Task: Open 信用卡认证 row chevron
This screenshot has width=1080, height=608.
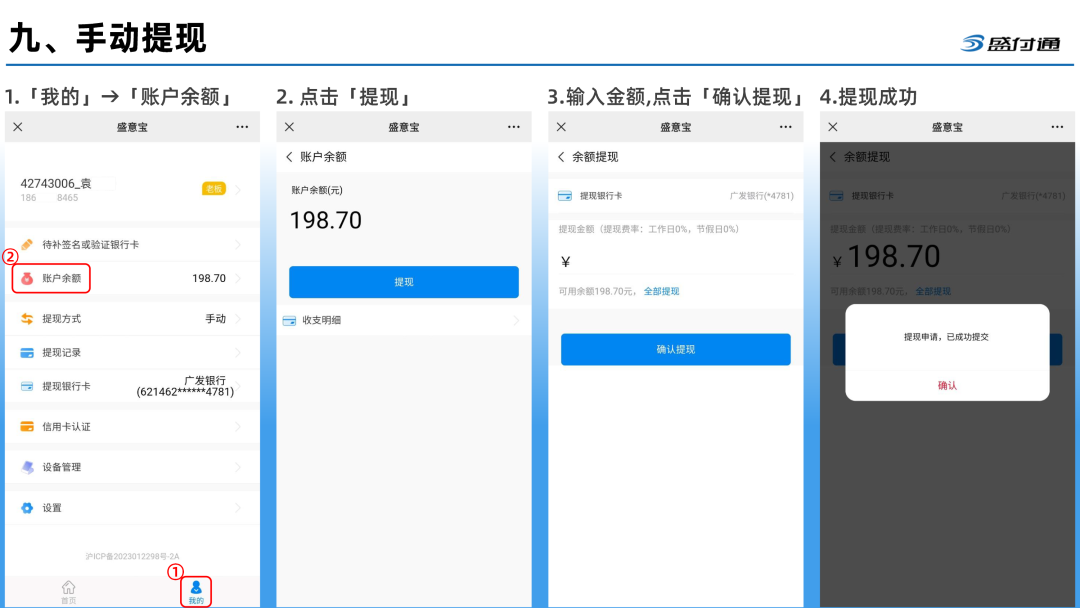Action: [238, 427]
